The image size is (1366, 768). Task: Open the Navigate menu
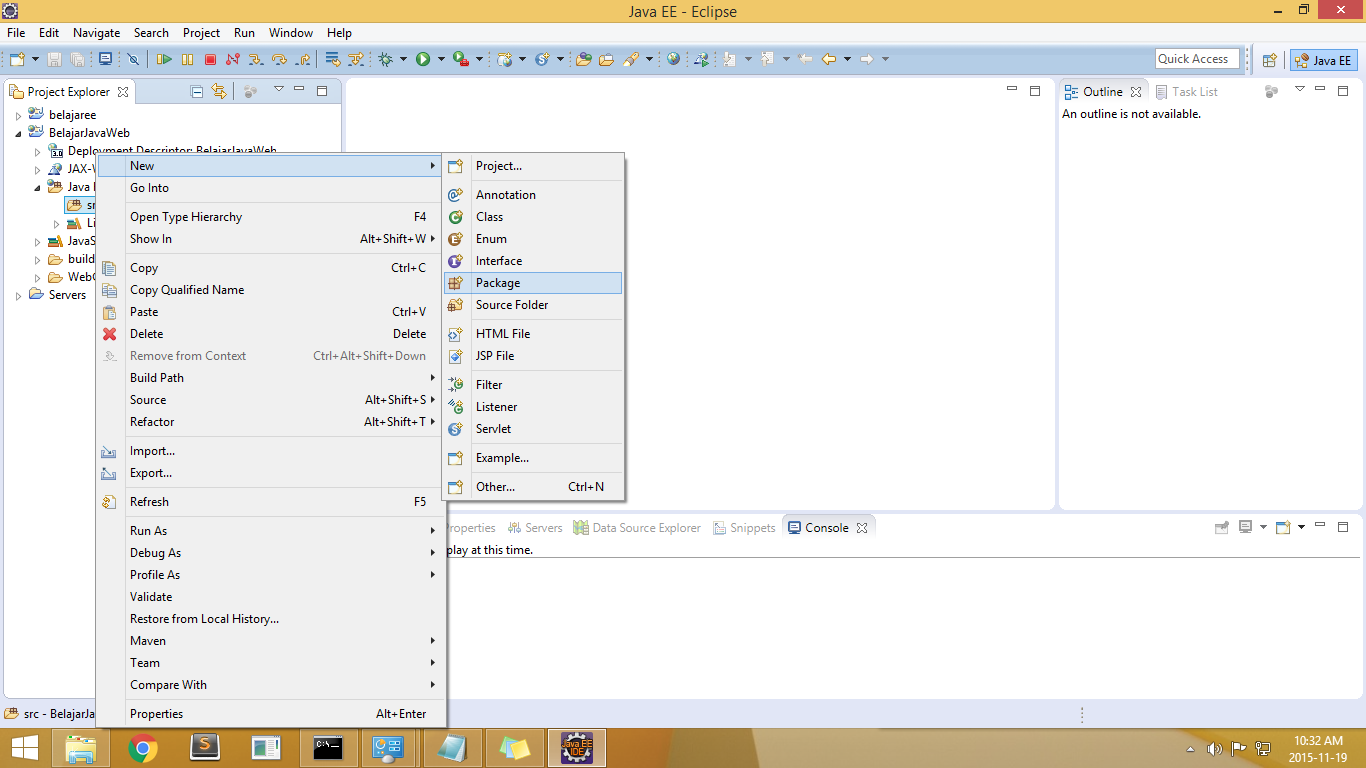tap(96, 33)
